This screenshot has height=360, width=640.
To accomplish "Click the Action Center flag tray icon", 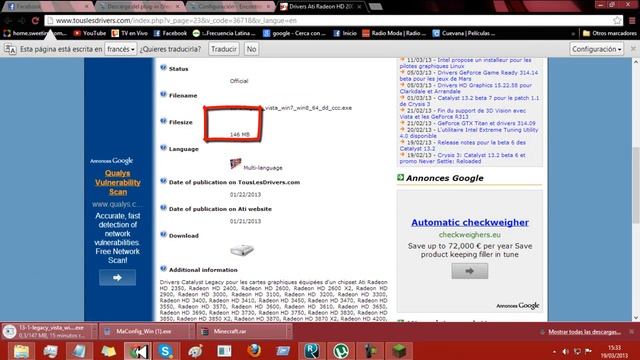I will point(588,351).
